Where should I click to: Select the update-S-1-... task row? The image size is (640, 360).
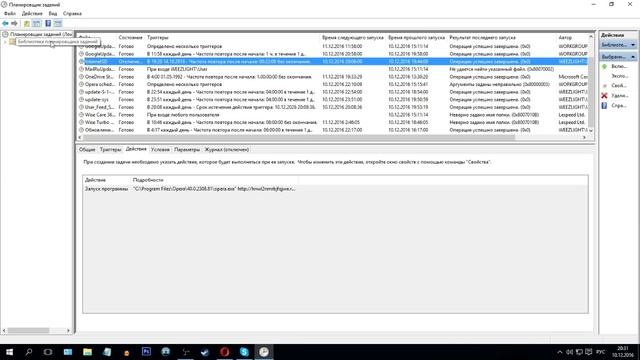click(333, 92)
